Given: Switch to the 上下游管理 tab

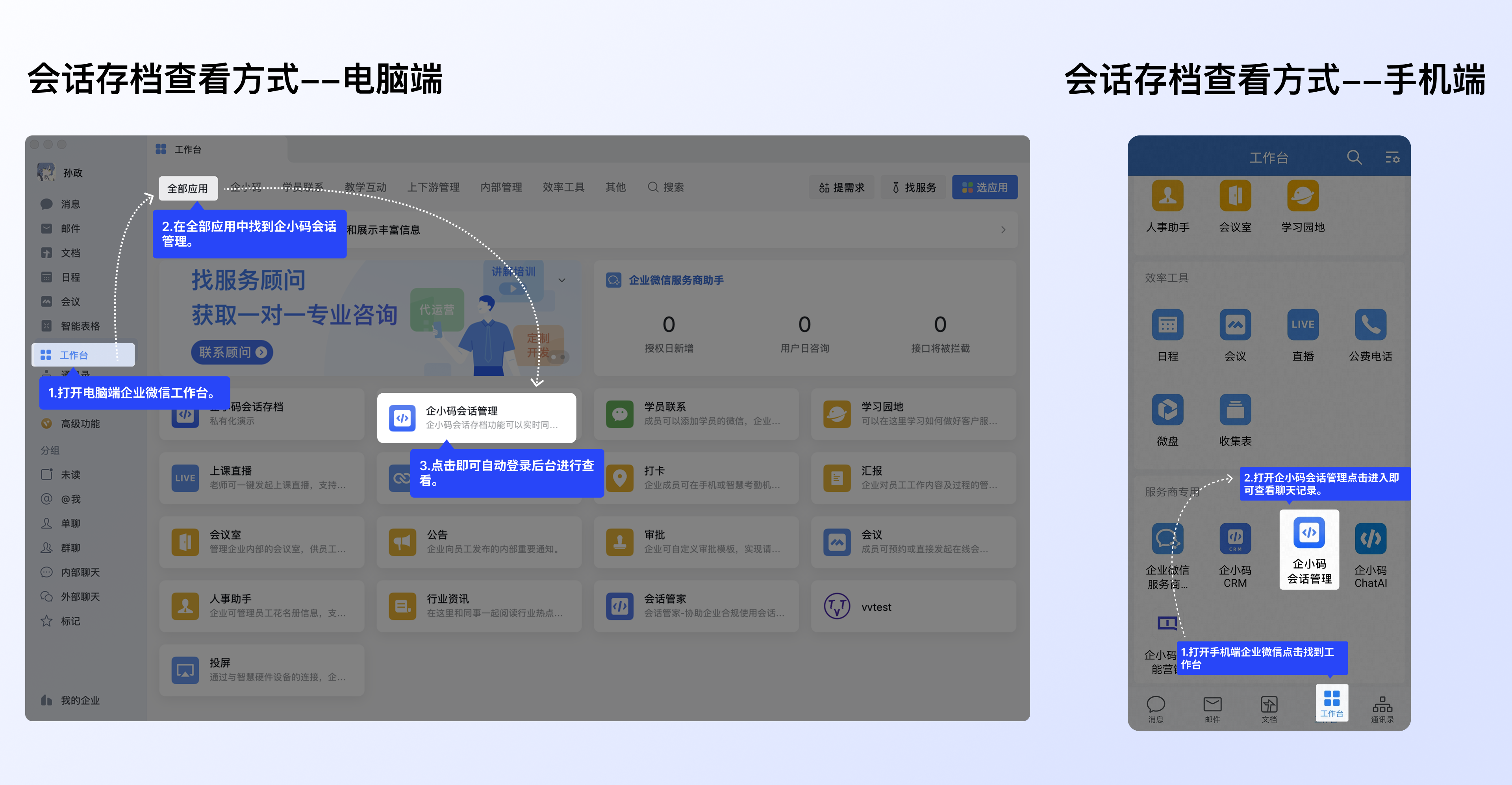Looking at the screenshot, I should click(x=433, y=187).
